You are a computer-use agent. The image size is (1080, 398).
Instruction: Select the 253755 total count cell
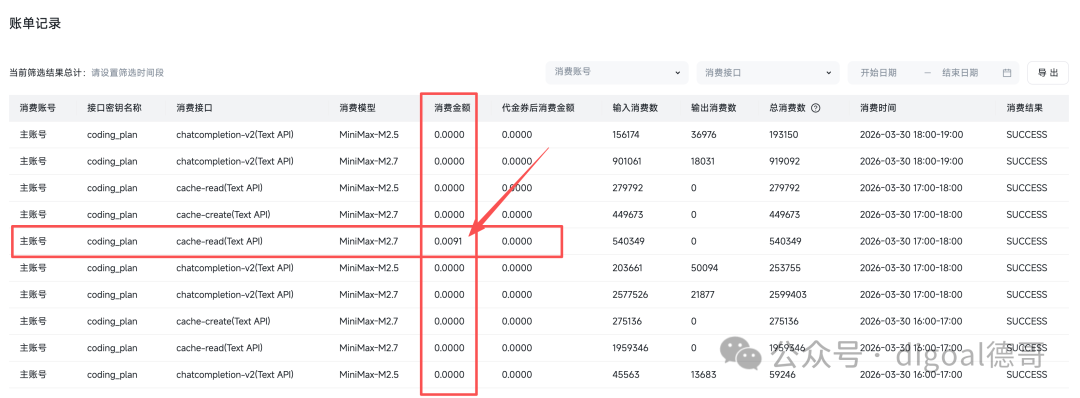pos(785,268)
